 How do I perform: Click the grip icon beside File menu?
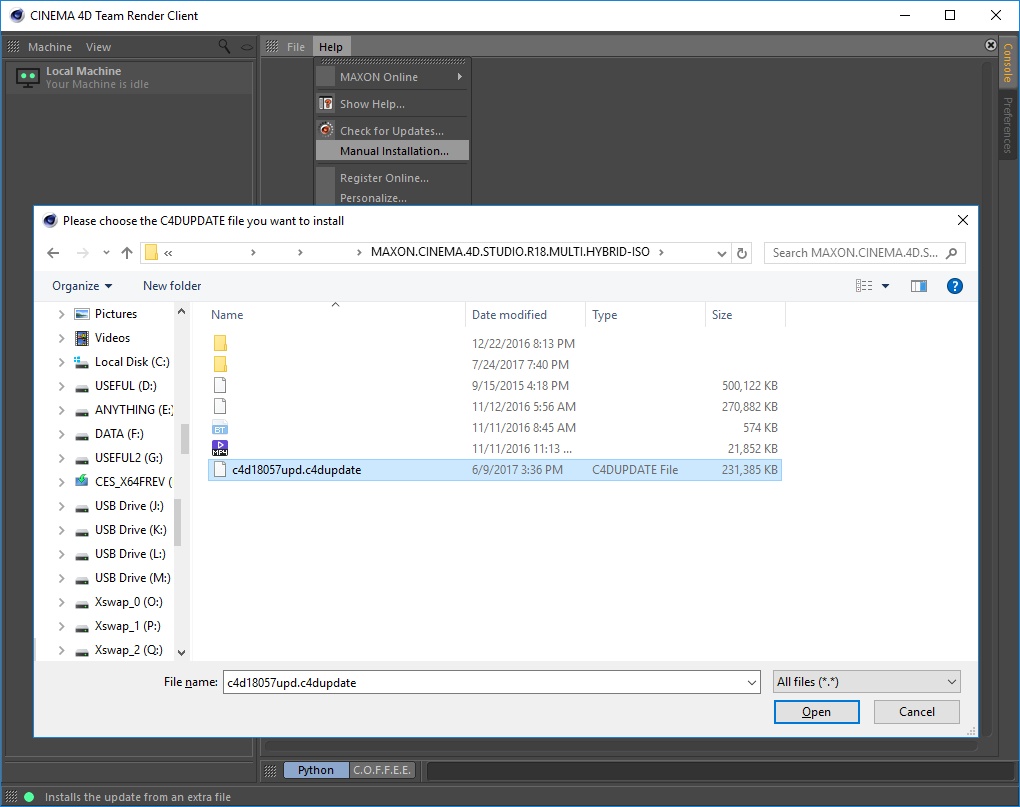pyautogui.click(x=272, y=47)
